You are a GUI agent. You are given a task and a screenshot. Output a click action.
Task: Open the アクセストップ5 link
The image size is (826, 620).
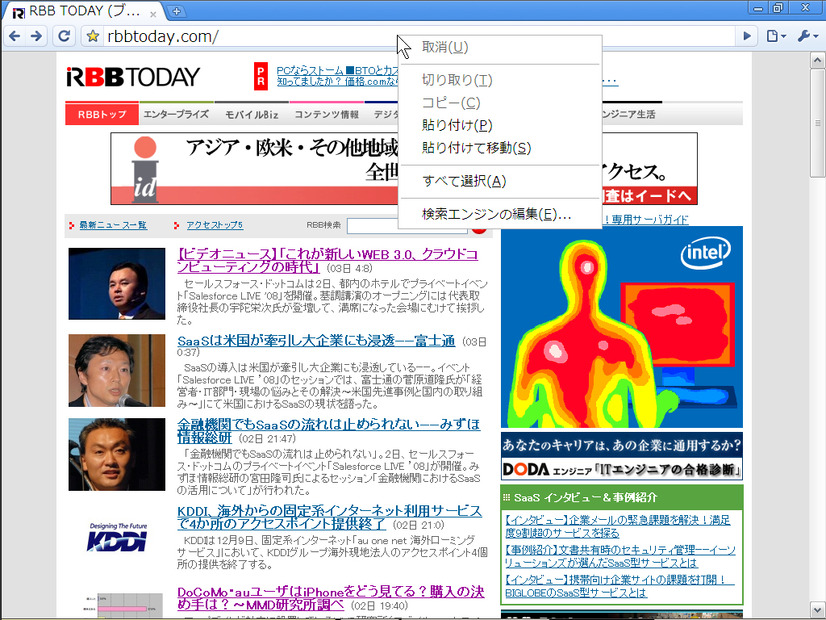tap(214, 225)
